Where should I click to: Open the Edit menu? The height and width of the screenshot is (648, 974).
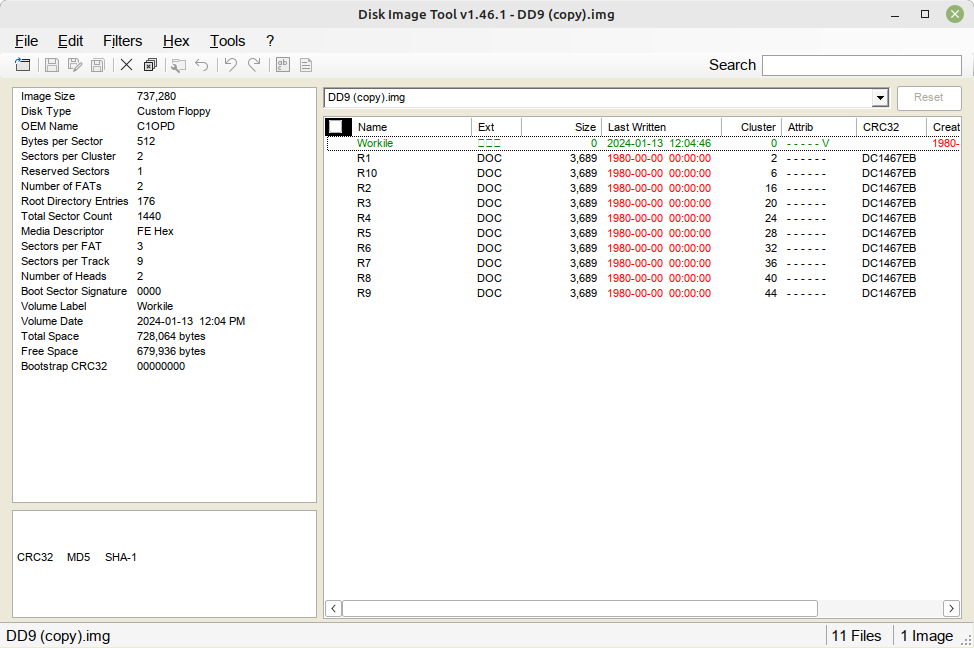(70, 41)
